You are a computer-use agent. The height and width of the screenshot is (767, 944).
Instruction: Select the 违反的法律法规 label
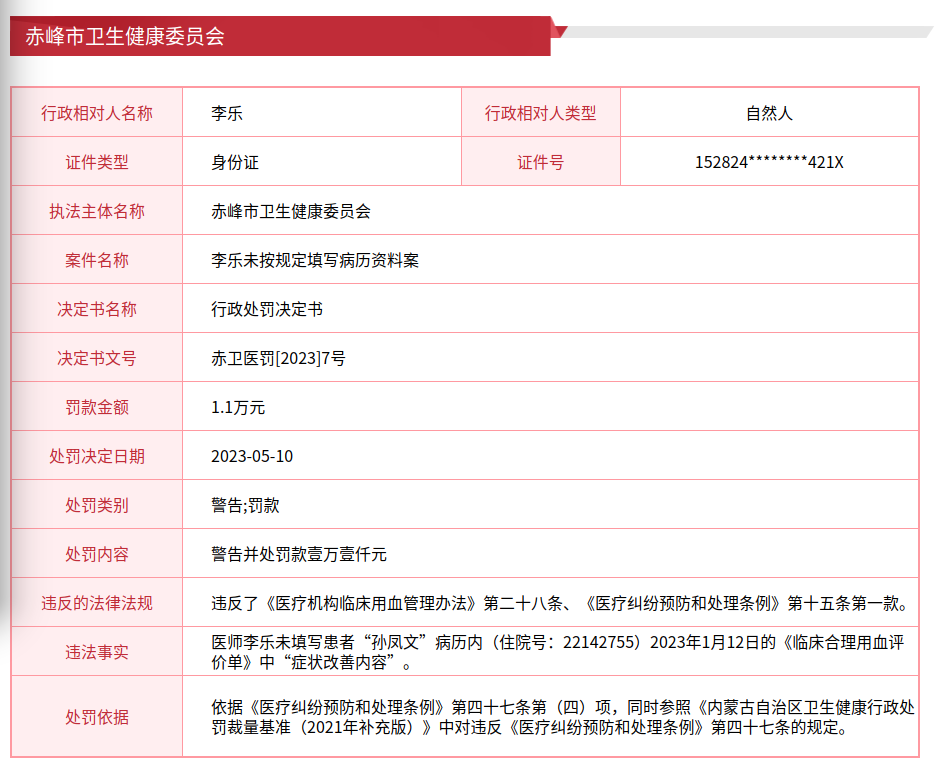97,603
